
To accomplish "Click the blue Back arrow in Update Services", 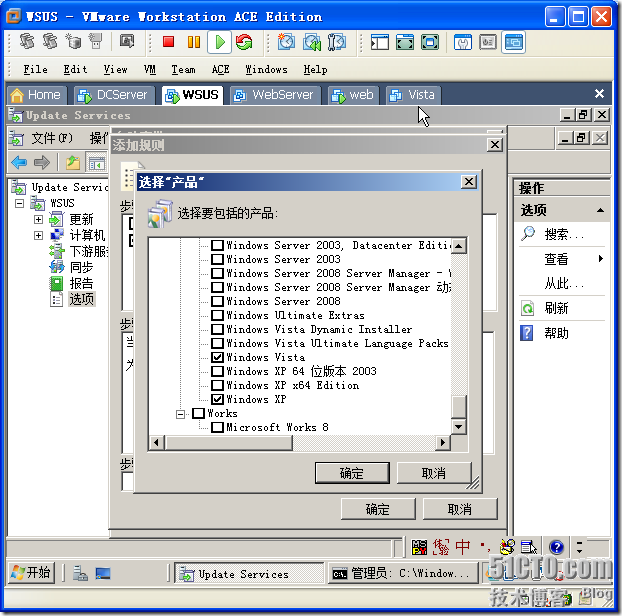I will click(19, 163).
